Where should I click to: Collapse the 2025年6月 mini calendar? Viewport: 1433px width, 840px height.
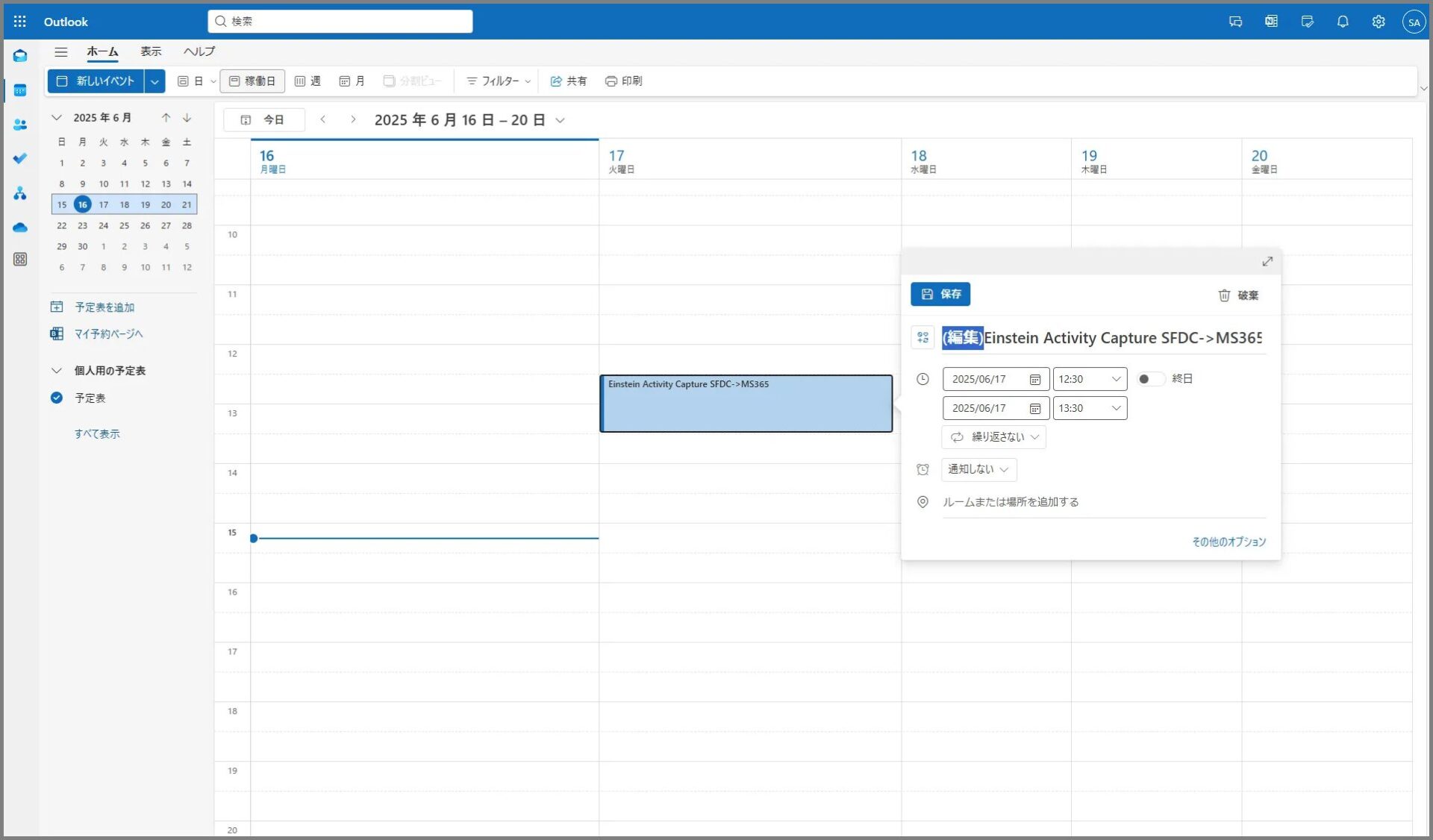click(57, 118)
